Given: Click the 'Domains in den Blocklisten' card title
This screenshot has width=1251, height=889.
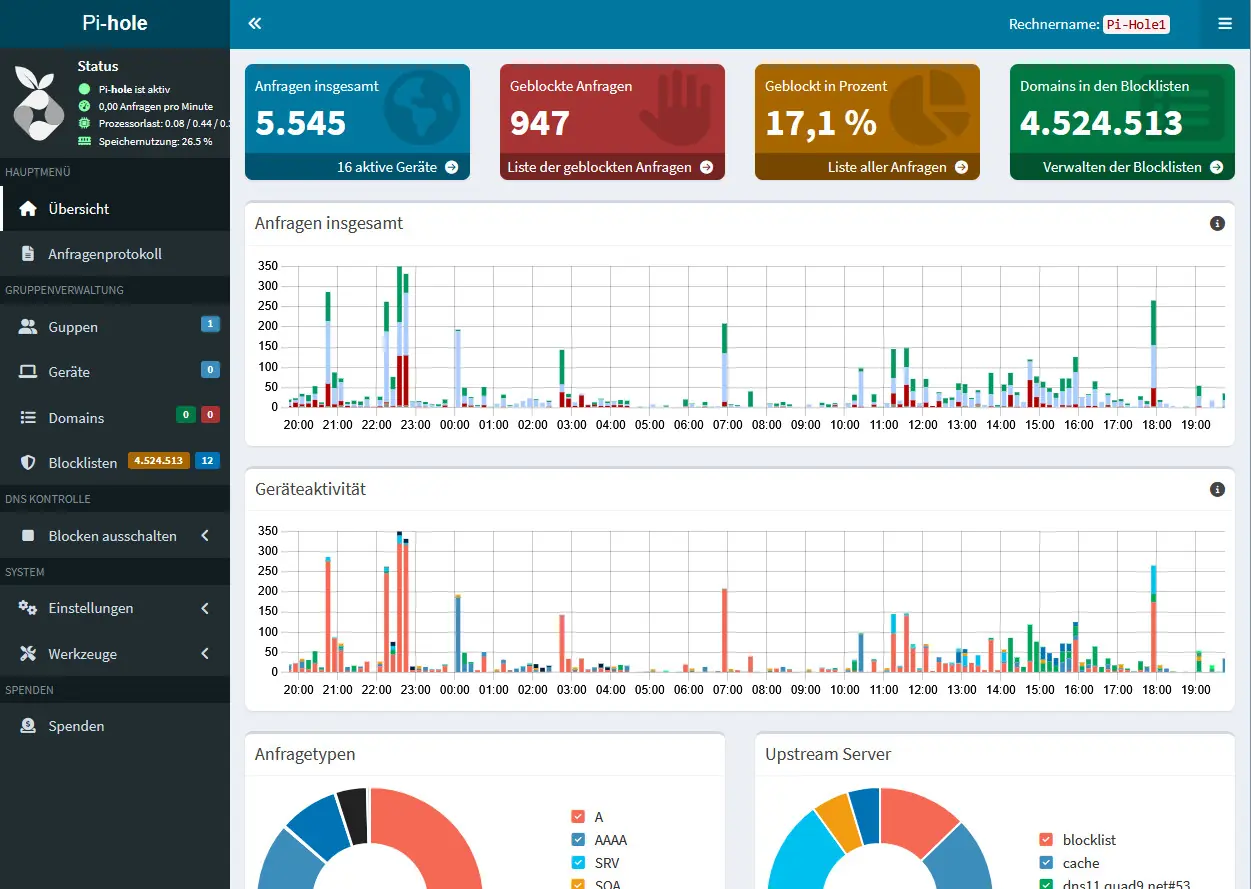Looking at the screenshot, I should 1105,86.
